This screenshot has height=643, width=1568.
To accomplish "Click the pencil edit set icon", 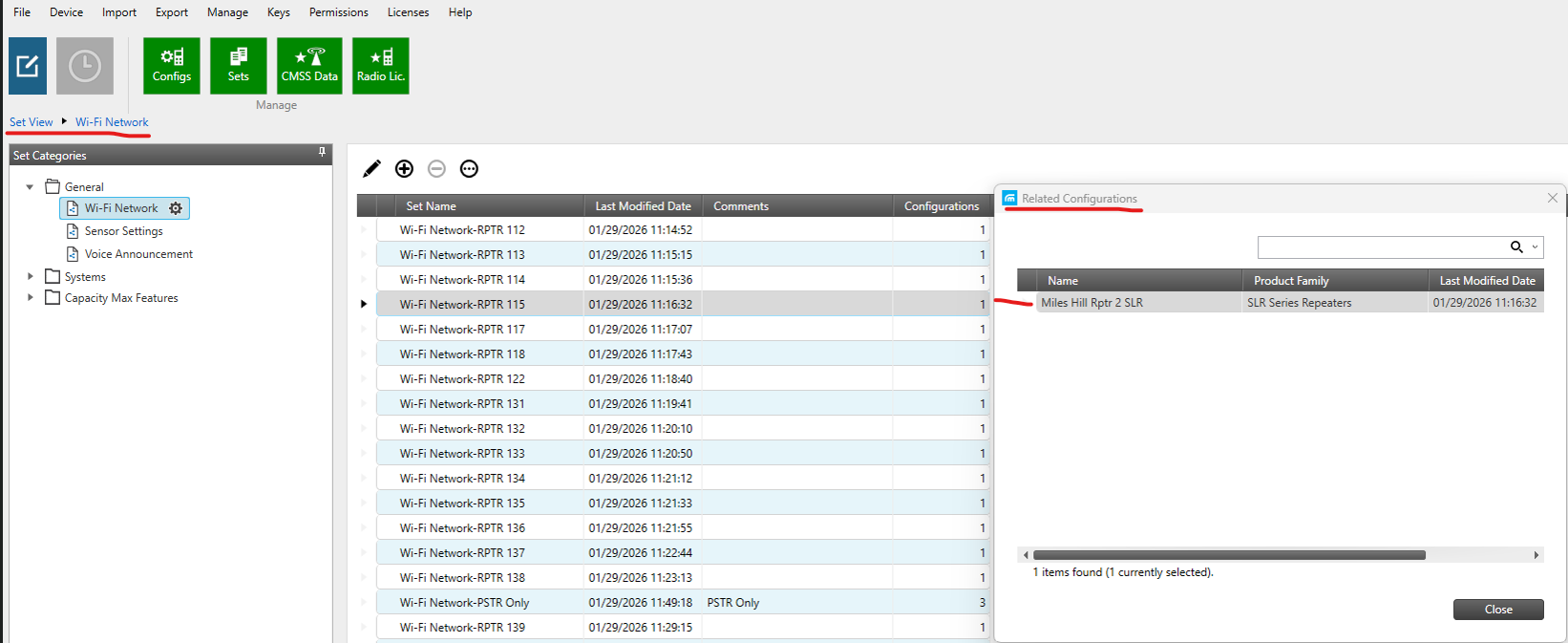I will (371, 169).
